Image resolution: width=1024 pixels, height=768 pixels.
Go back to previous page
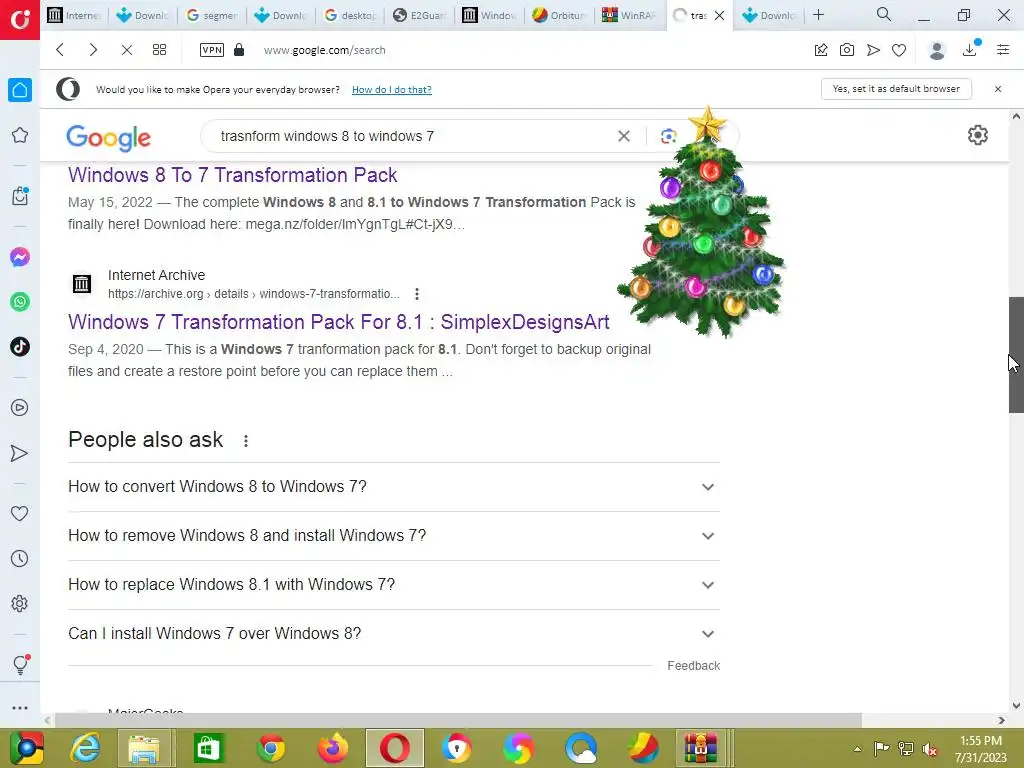pyautogui.click(x=60, y=50)
